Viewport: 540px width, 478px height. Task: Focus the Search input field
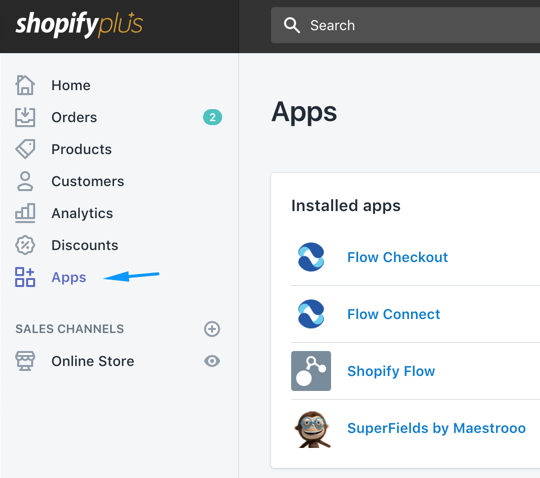click(x=405, y=25)
